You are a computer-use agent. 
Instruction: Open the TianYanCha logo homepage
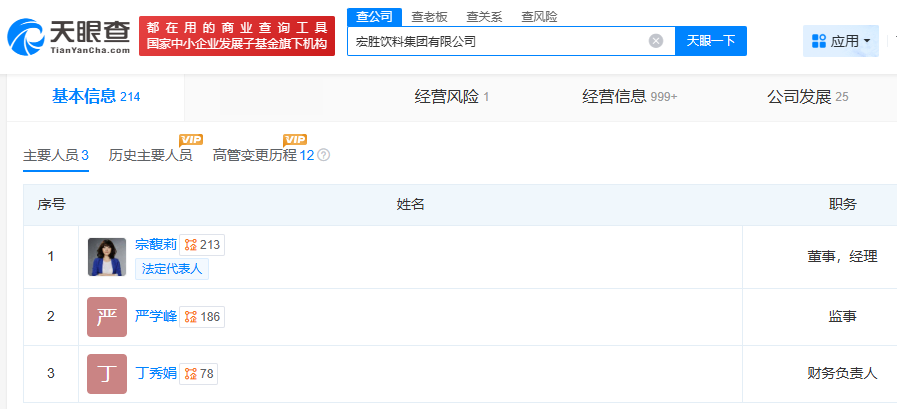[69, 35]
